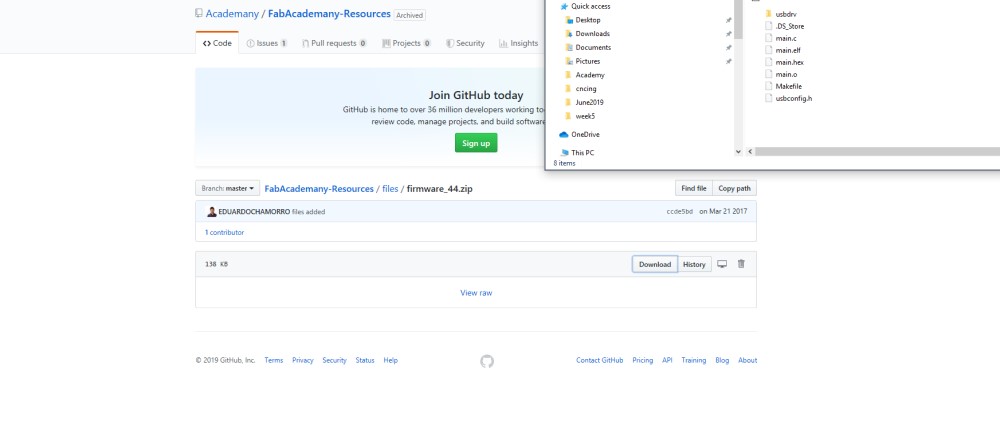Open the Security tab
The image size is (1000, 441).
pos(465,43)
